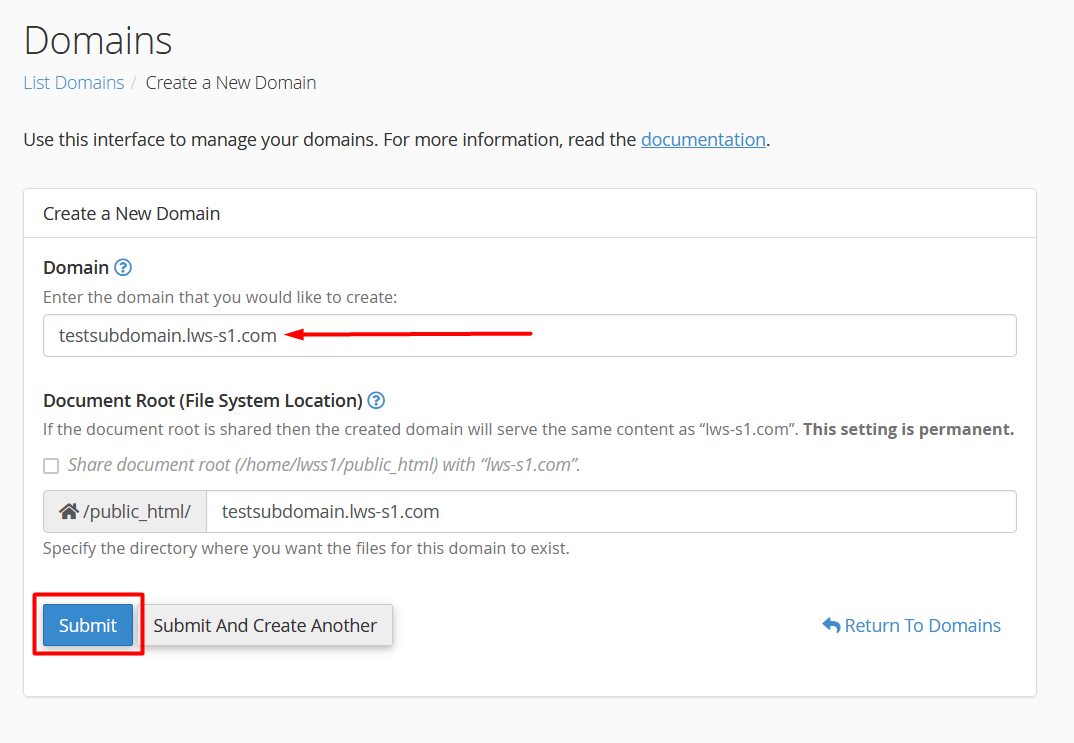Click into the document root directory field
This screenshot has height=743, width=1074.
(610, 511)
